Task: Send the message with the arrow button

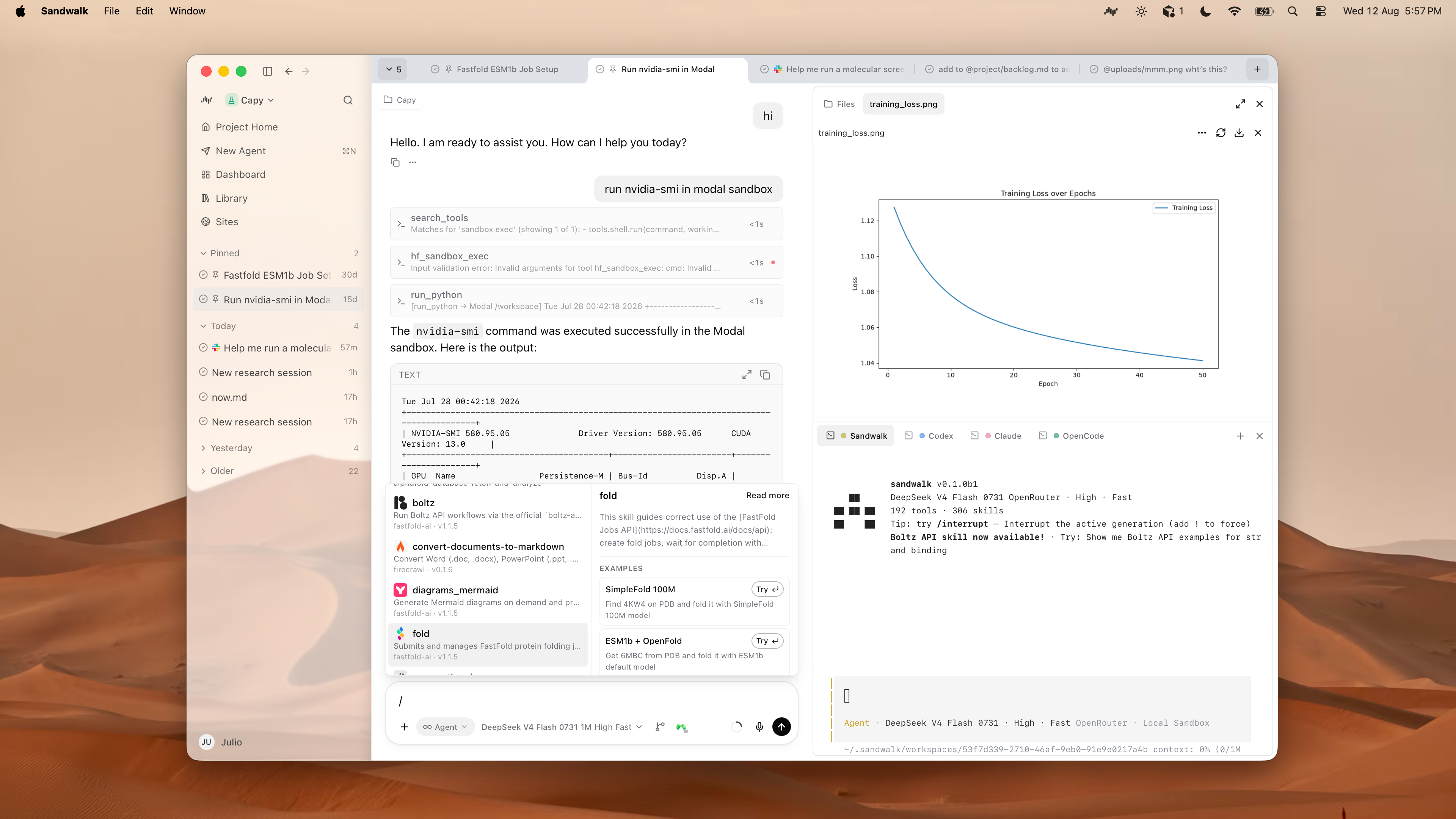Action: pyautogui.click(x=781, y=727)
